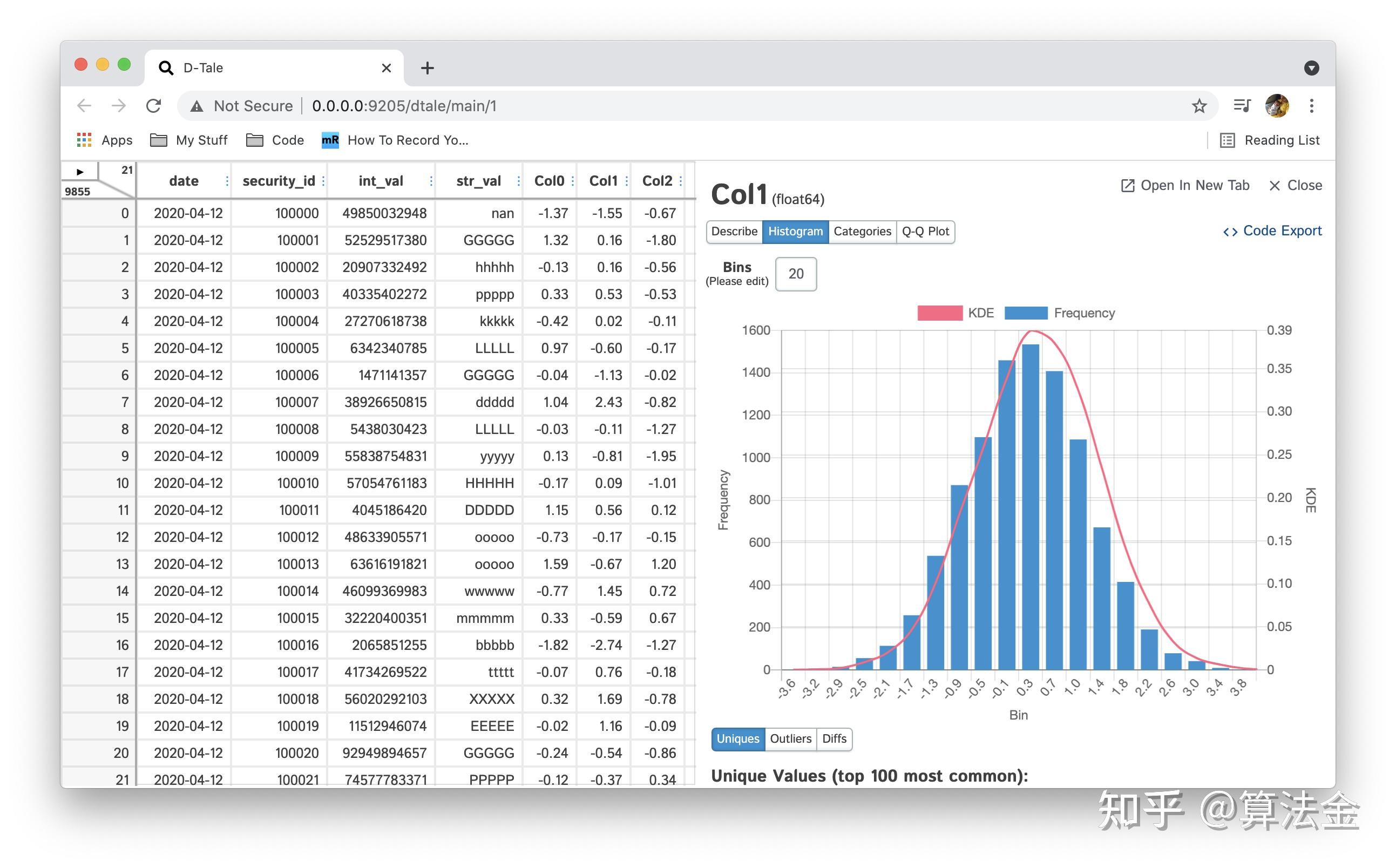Close the Col1 details panel
Image resolution: width=1396 pixels, height=868 pixels.
click(x=1295, y=186)
